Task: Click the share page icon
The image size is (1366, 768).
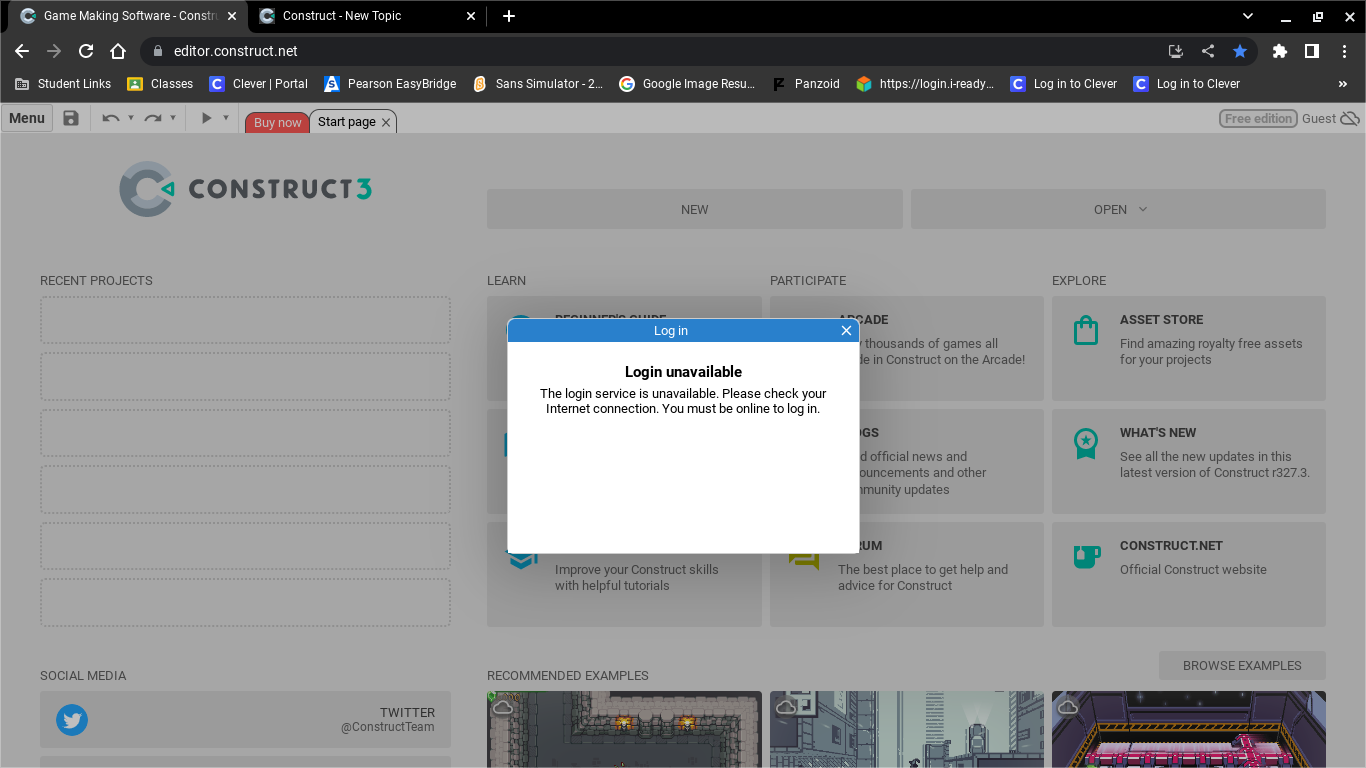Action: point(1208,51)
